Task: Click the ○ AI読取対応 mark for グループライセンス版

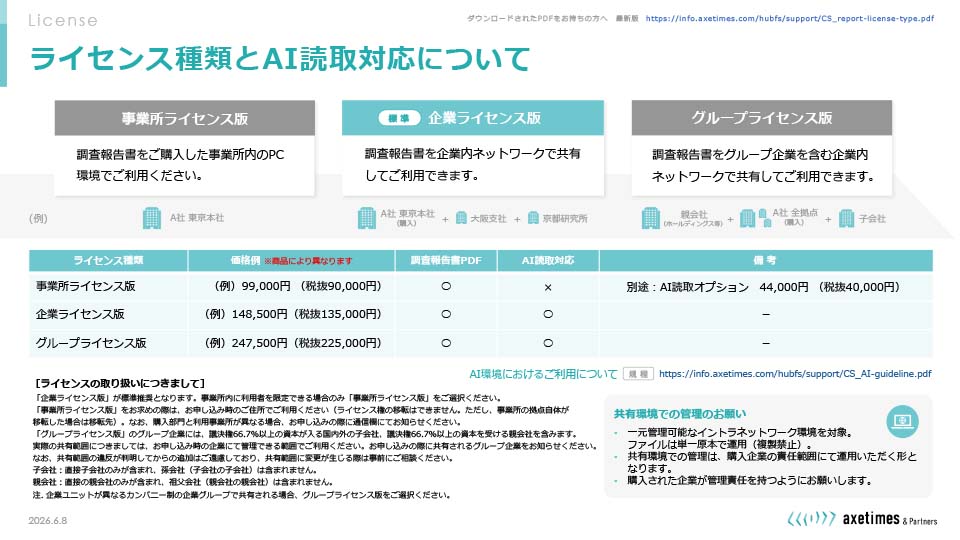Action: (x=548, y=343)
